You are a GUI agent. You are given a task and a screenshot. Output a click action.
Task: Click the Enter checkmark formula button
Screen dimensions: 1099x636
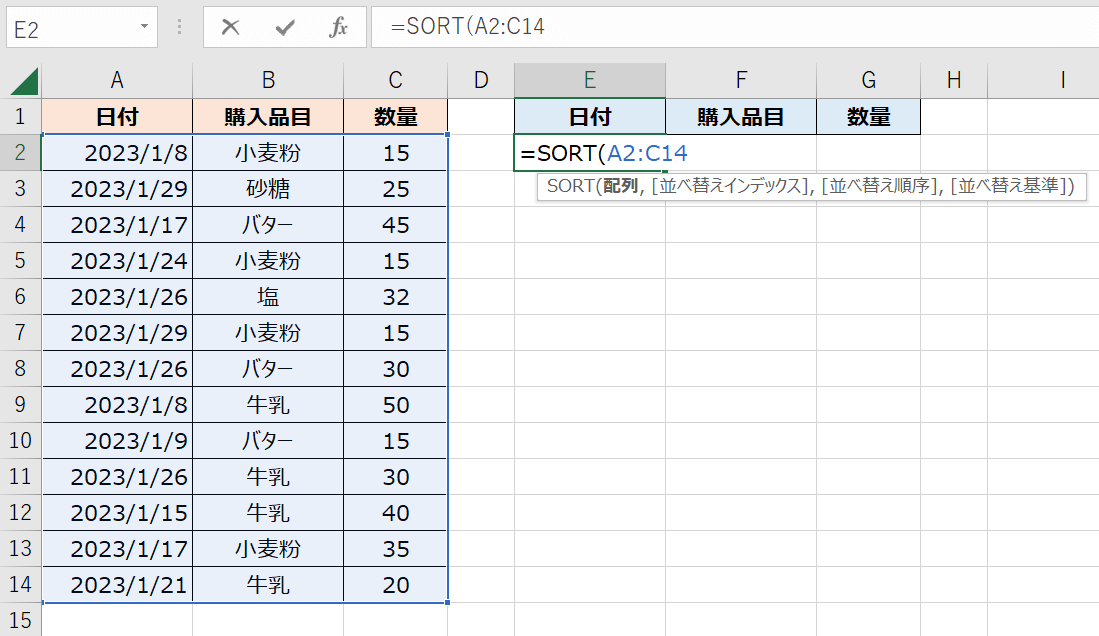click(285, 28)
